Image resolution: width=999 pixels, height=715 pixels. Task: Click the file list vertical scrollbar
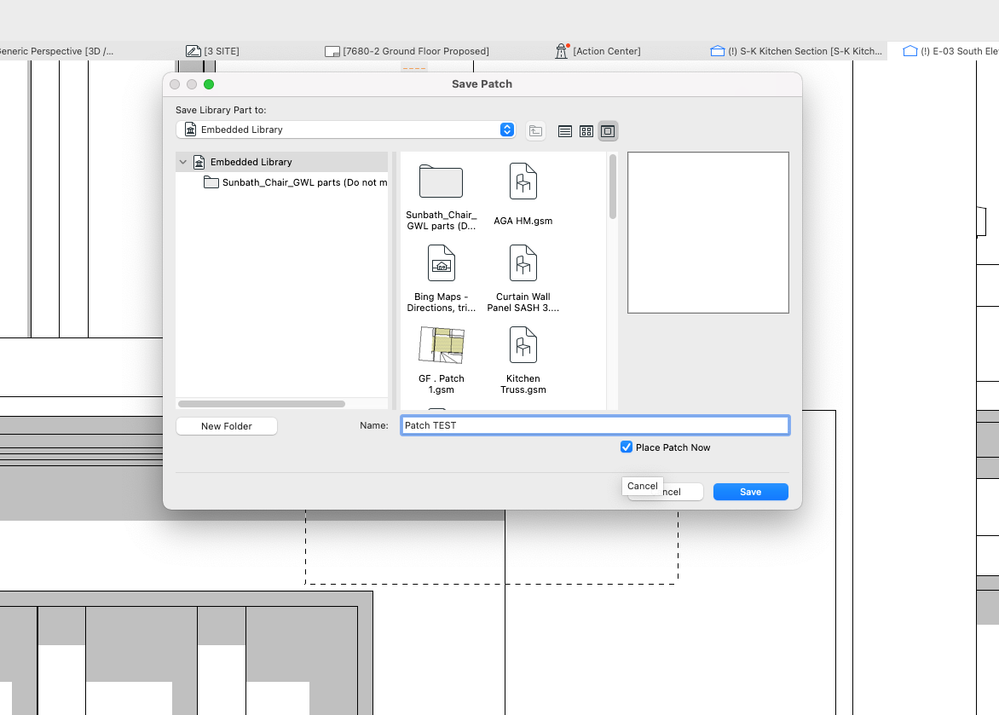(x=613, y=187)
